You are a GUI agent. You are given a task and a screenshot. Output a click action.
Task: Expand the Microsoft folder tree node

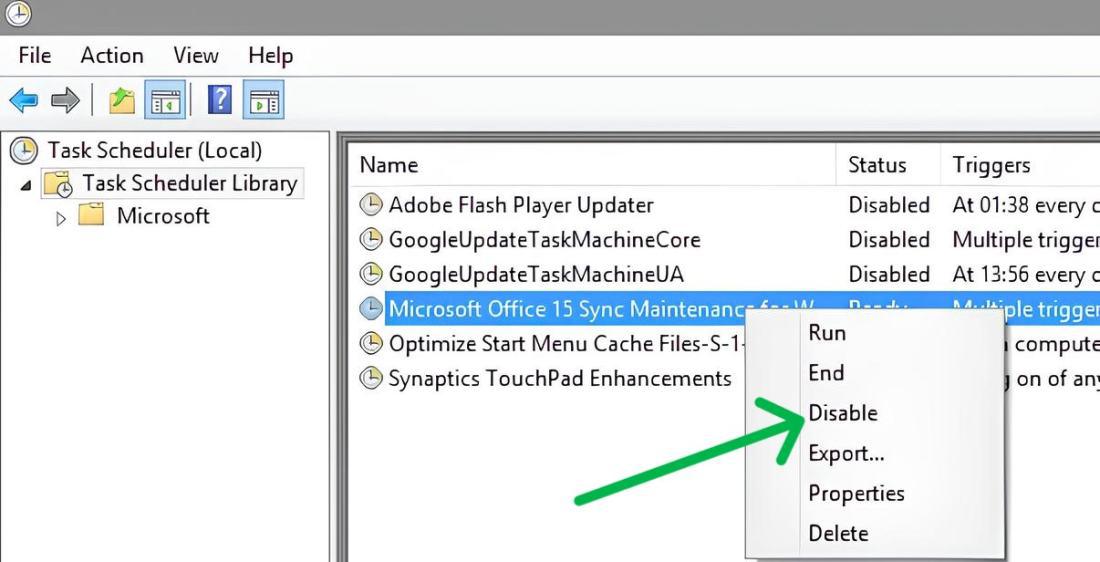coord(61,219)
